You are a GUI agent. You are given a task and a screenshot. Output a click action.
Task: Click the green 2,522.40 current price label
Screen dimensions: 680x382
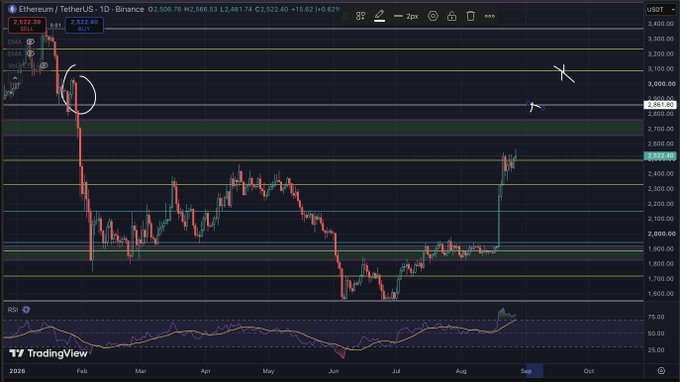pos(660,156)
